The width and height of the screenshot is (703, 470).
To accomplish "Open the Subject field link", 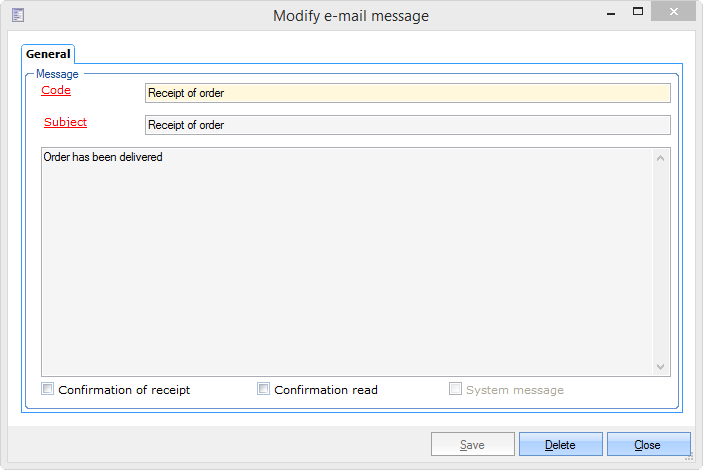I will click(x=65, y=122).
